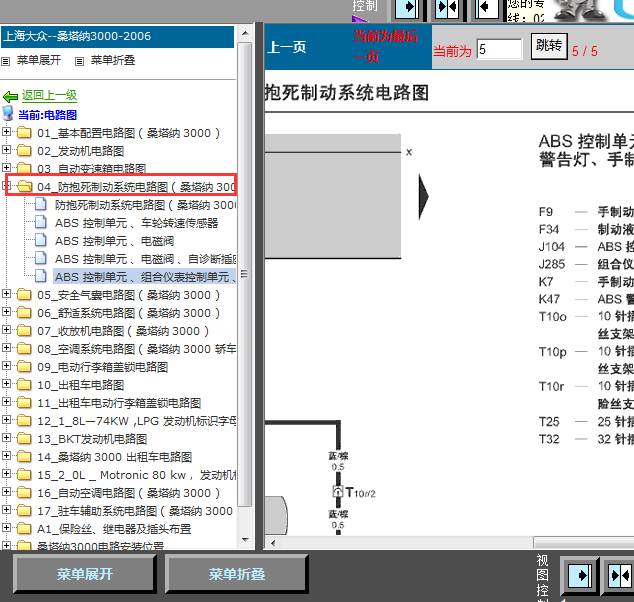Click folder icon of 02_发动机电路图
The width and height of the screenshot is (634, 602).
(x=24, y=150)
